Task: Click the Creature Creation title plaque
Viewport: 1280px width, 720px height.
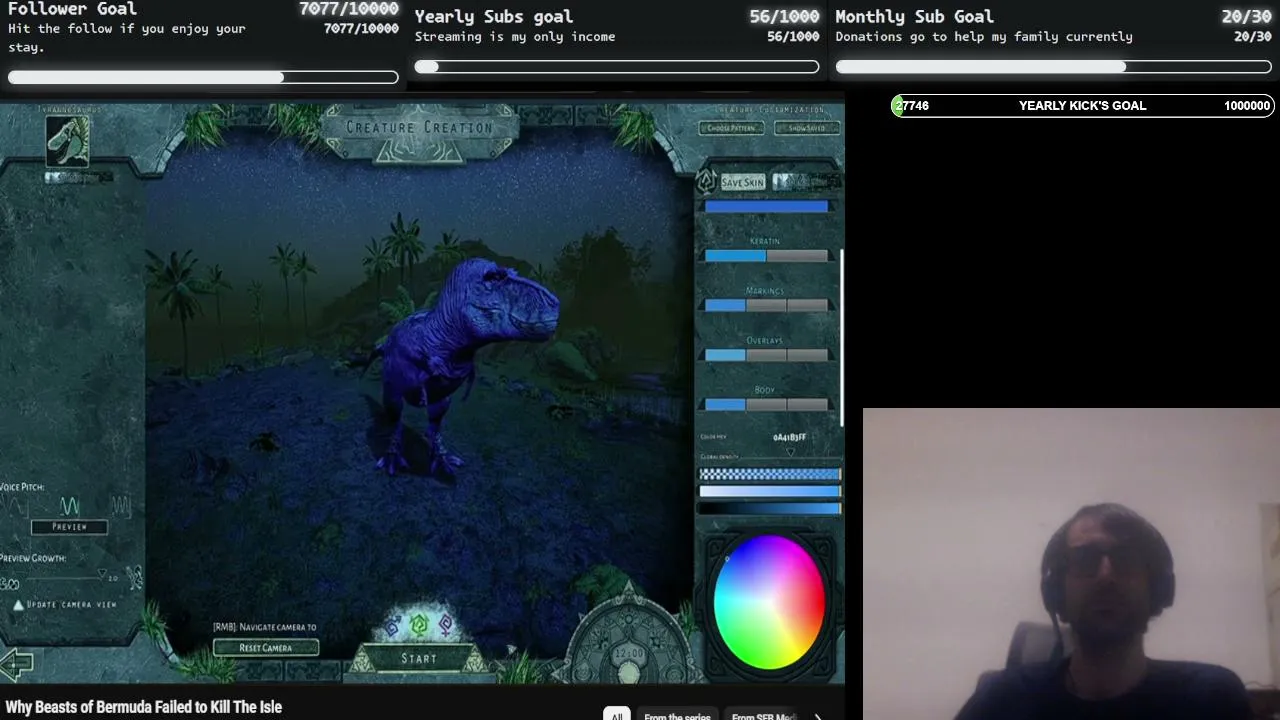Action: pos(420,128)
